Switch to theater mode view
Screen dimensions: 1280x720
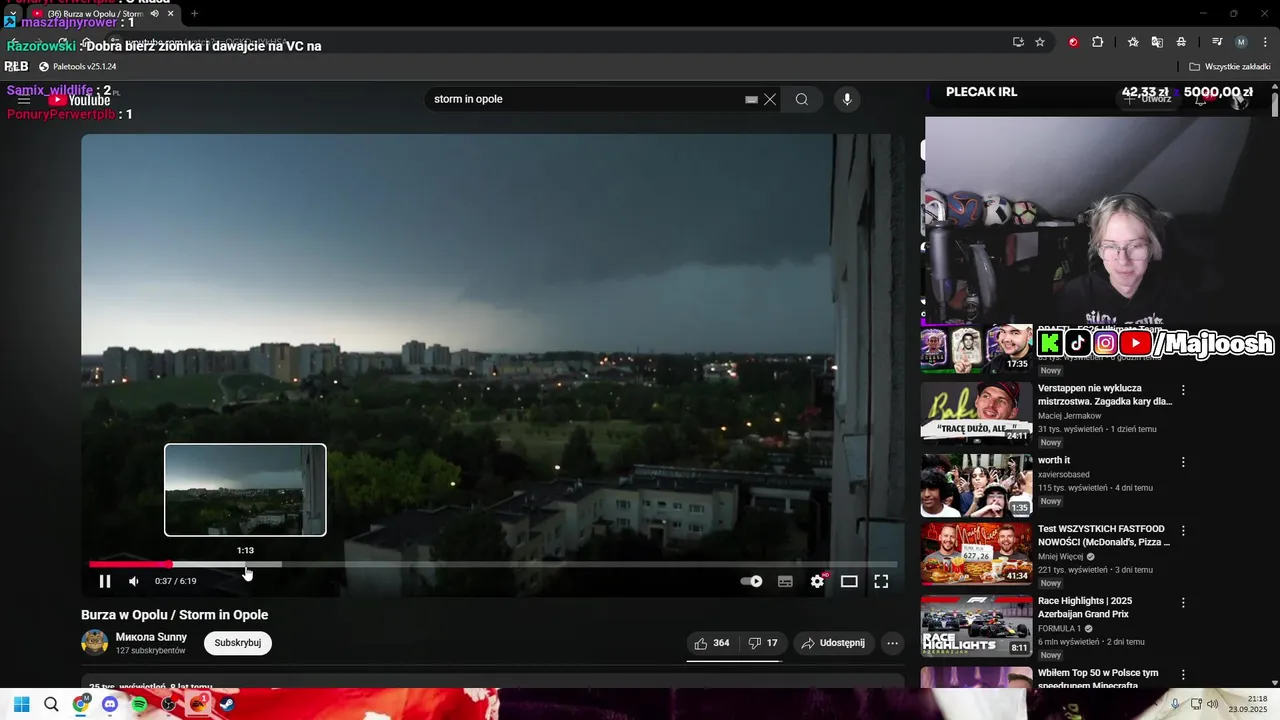click(x=849, y=581)
